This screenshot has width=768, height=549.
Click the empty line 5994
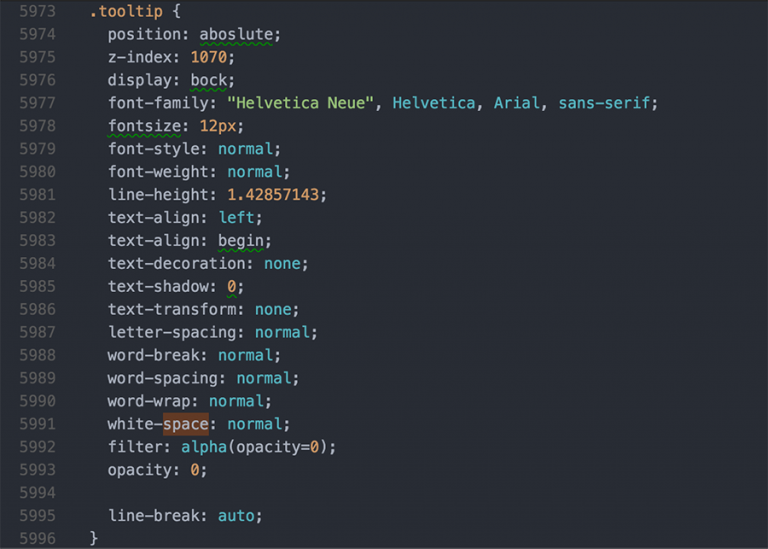coord(300,493)
